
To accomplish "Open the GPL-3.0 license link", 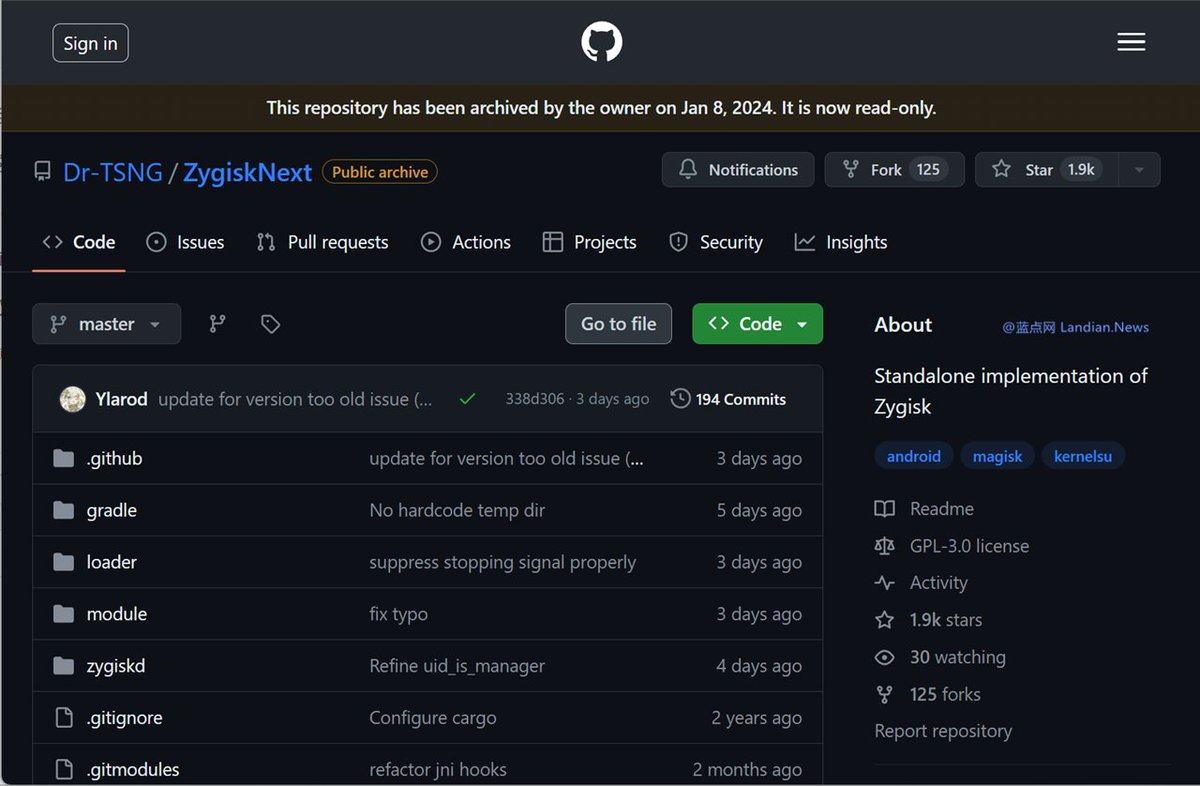I will pos(951,546).
